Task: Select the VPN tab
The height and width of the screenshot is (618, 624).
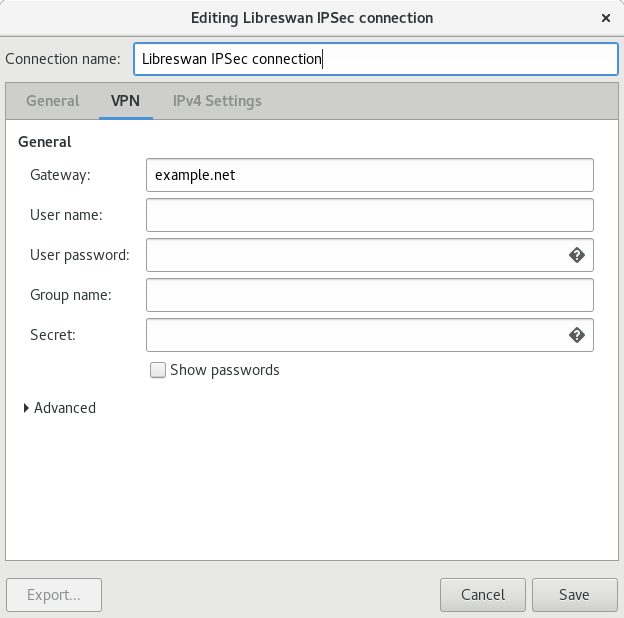Action: pos(125,101)
